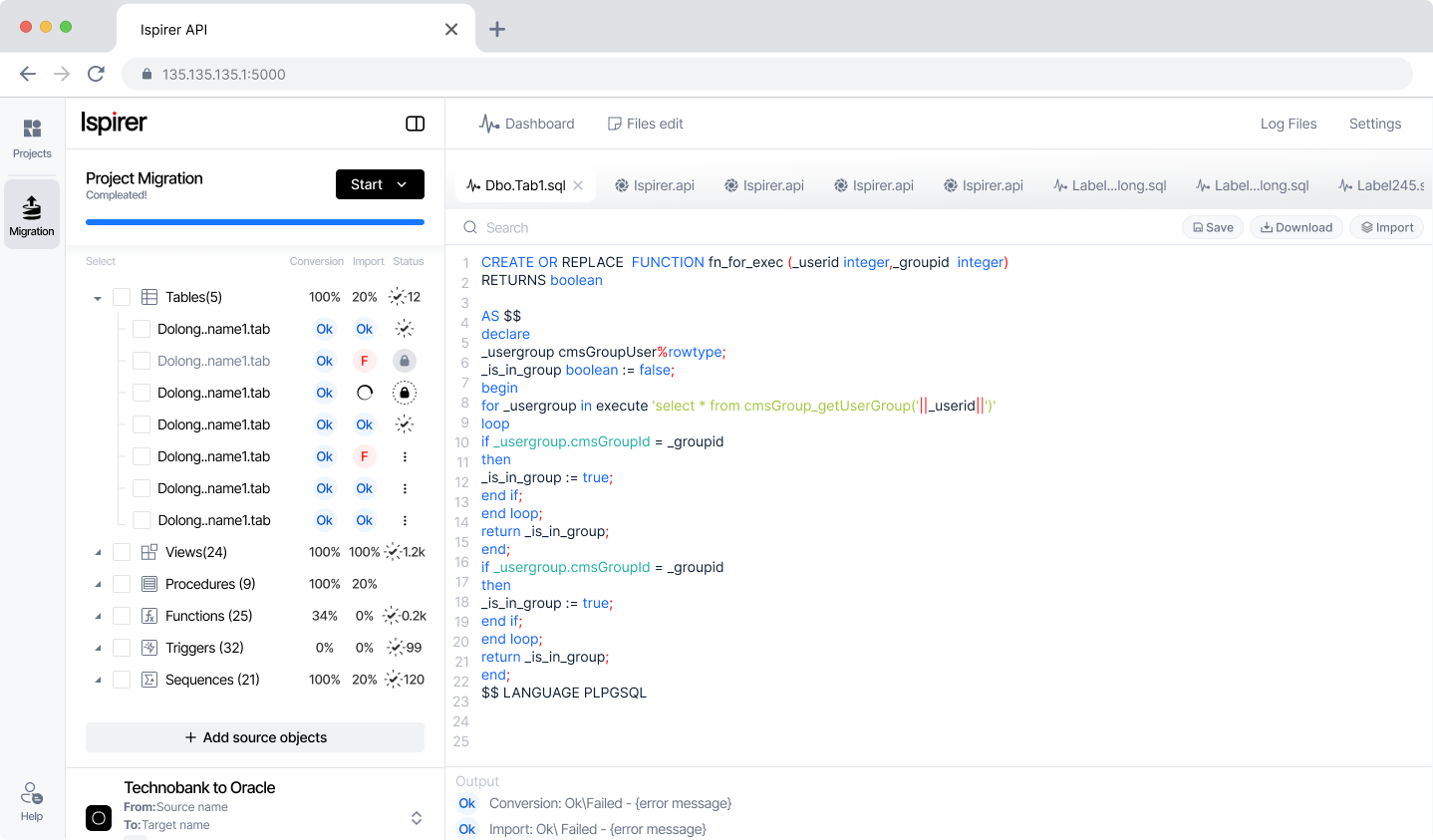Click Add source objects button

255,737
